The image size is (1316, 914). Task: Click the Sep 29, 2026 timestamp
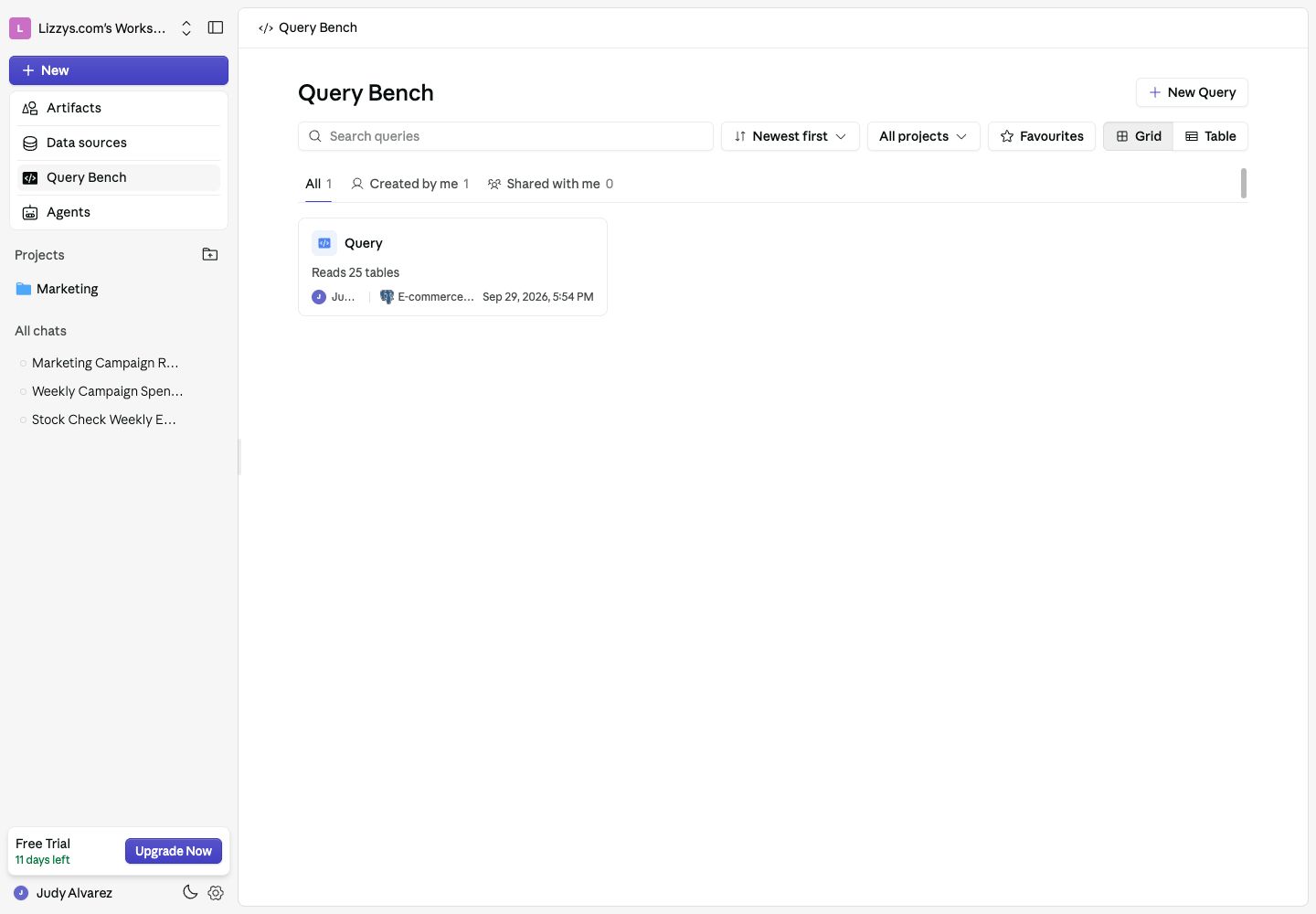click(x=538, y=297)
